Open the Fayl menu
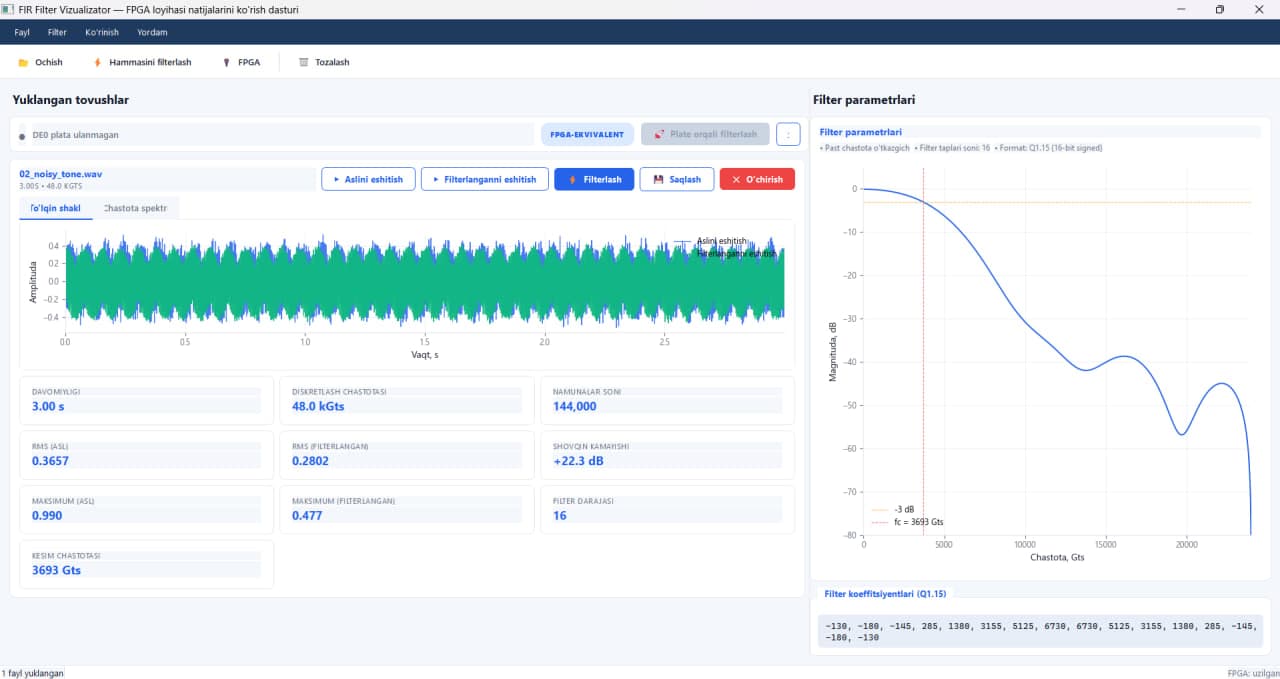 point(22,32)
